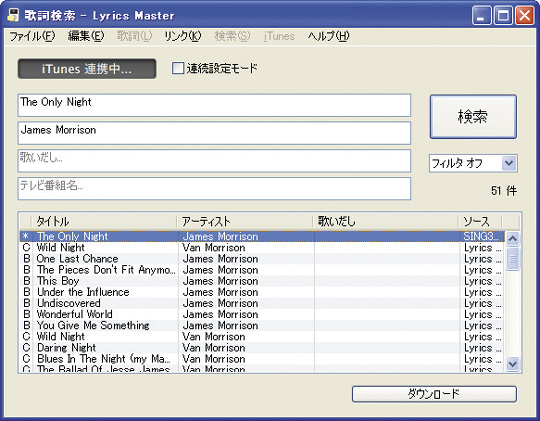Minimize the Lyrics Master window

pos(482,16)
